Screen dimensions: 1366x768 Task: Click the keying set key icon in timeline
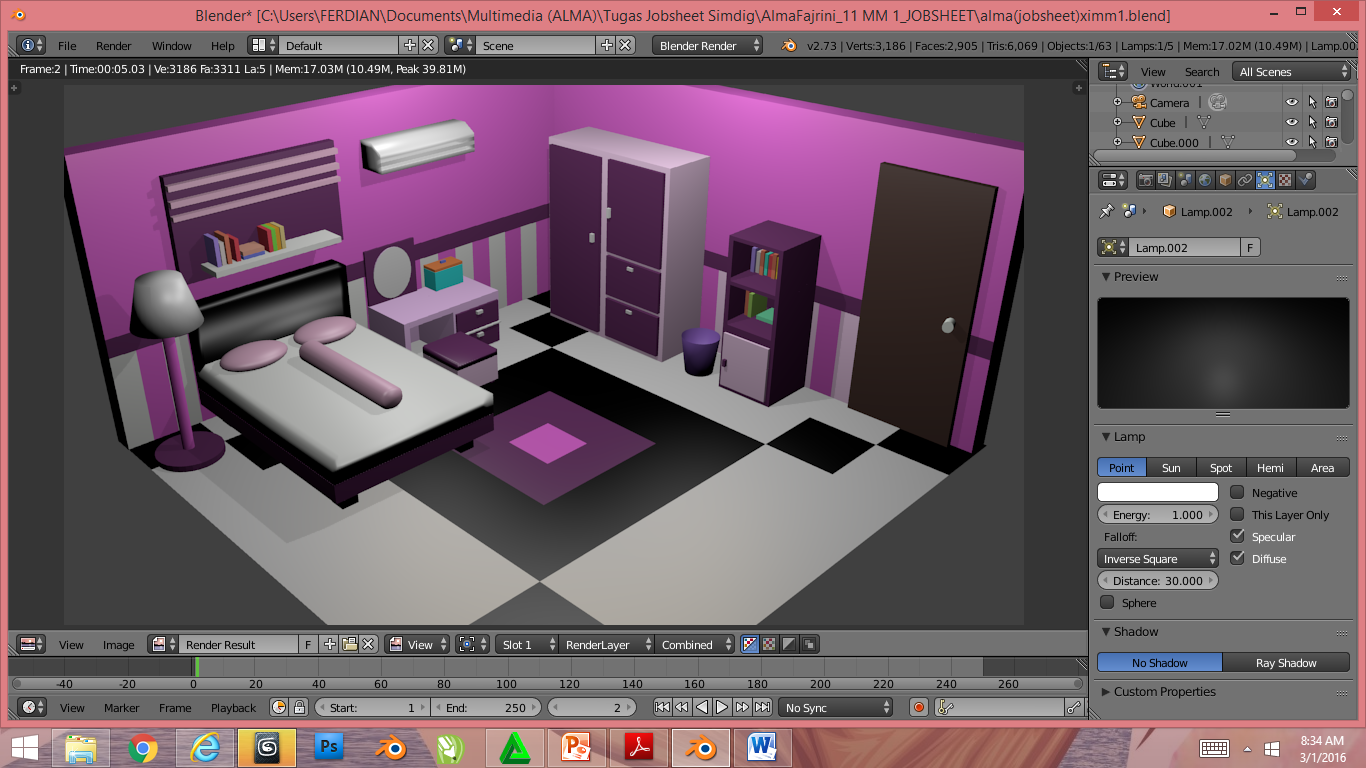click(x=947, y=707)
